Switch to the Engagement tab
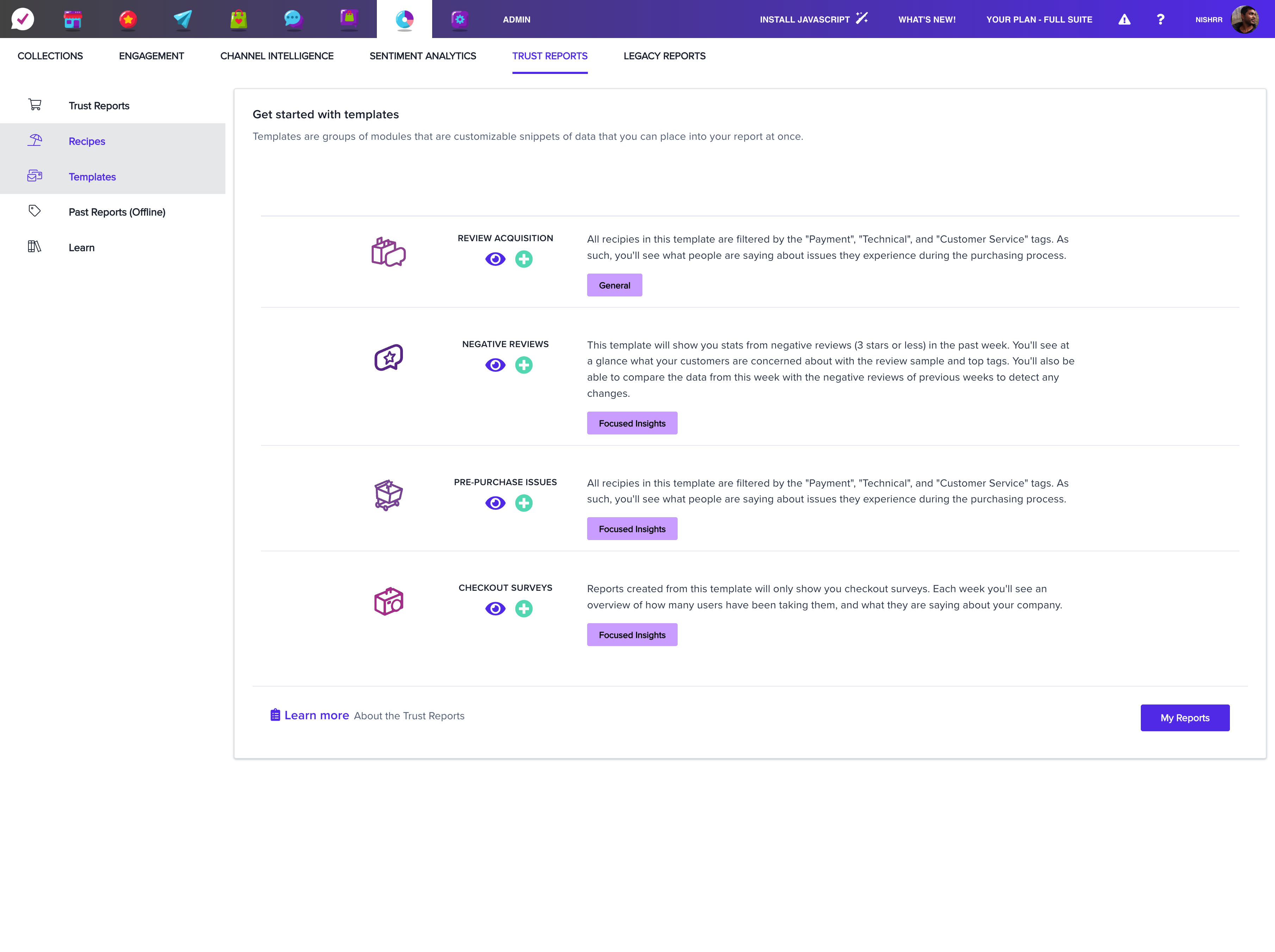Screen dimensions: 1275x952 (x=151, y=56)
